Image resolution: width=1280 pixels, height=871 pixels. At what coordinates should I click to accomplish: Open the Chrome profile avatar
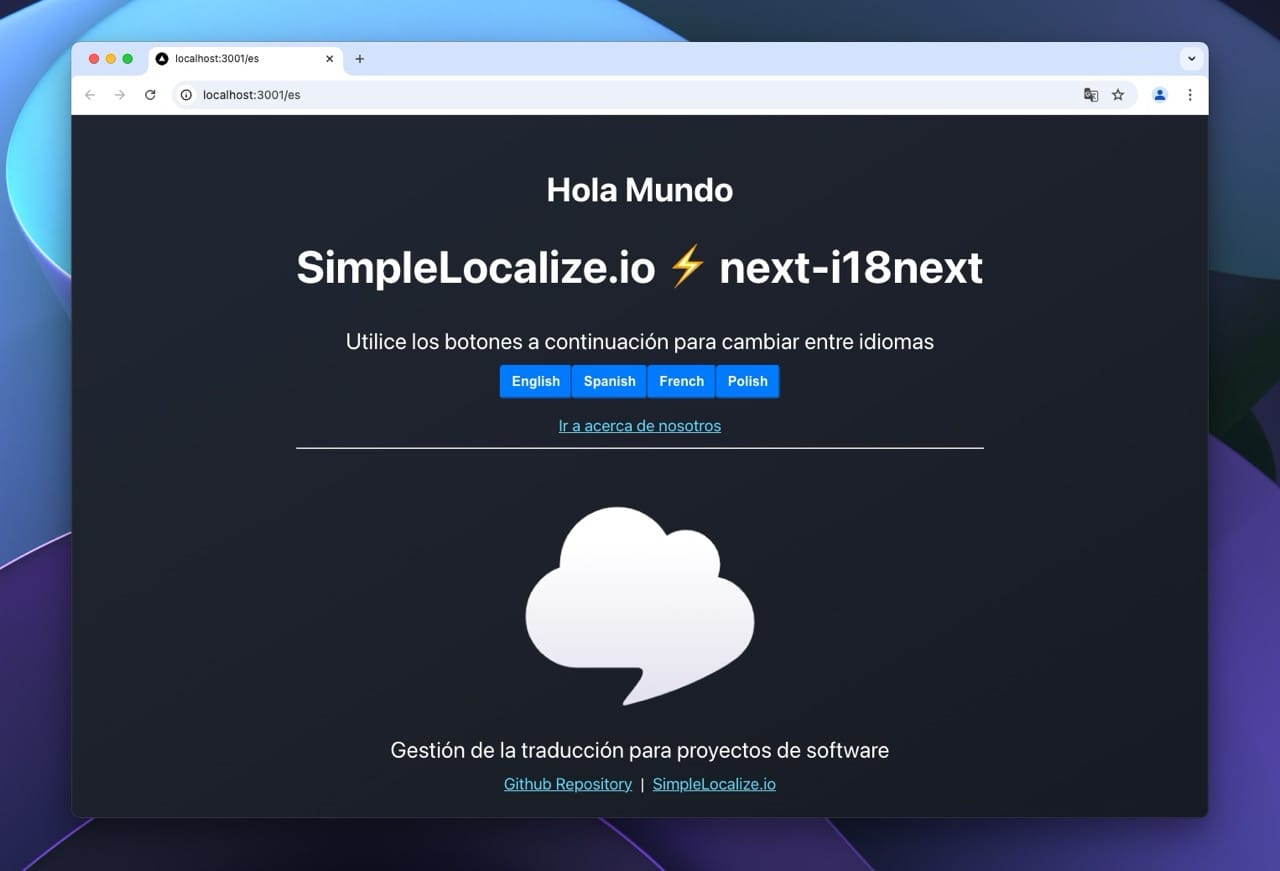[x=1160, y=95]
